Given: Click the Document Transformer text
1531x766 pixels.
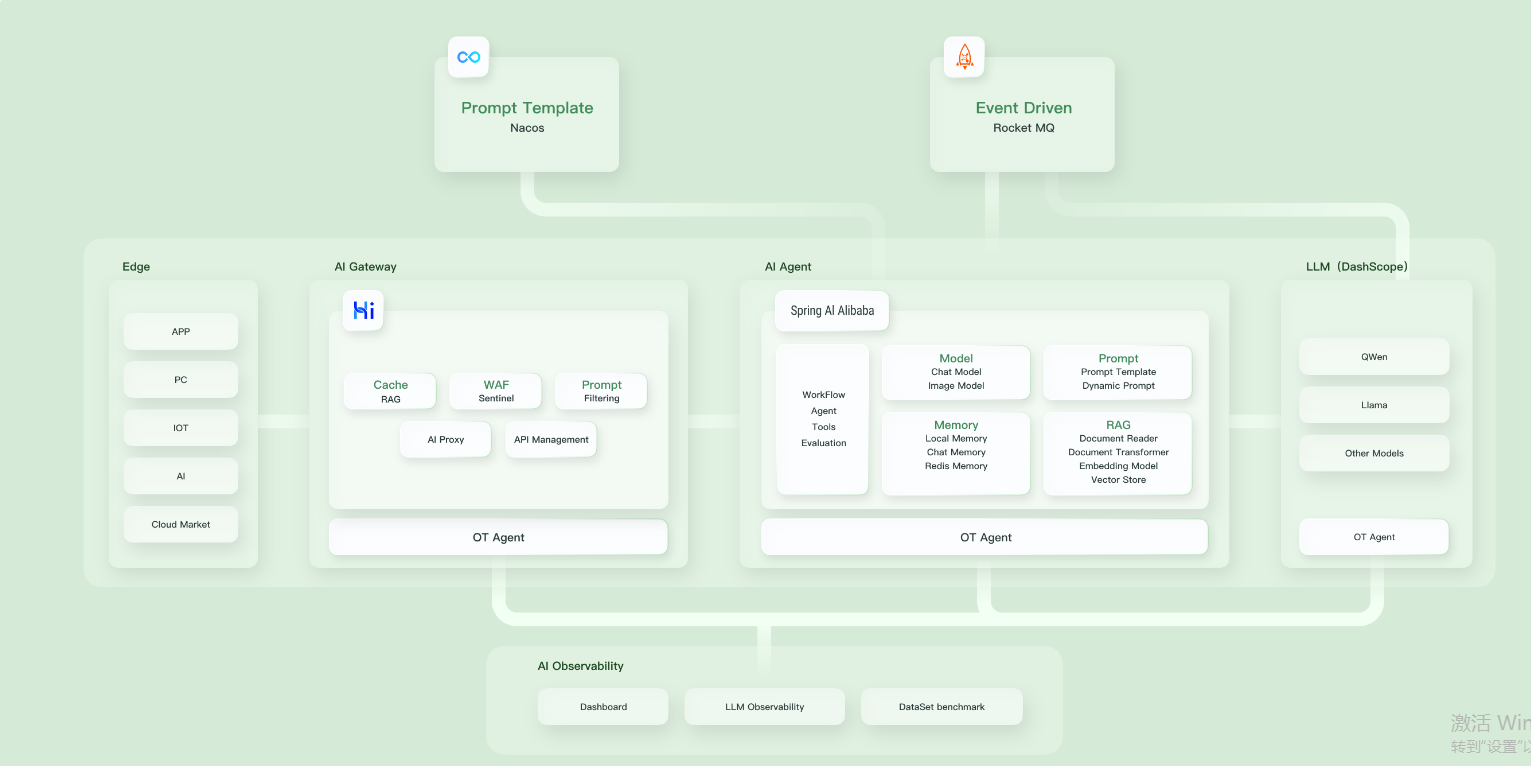Looking at the screenshot, I should click(1118, 453).
